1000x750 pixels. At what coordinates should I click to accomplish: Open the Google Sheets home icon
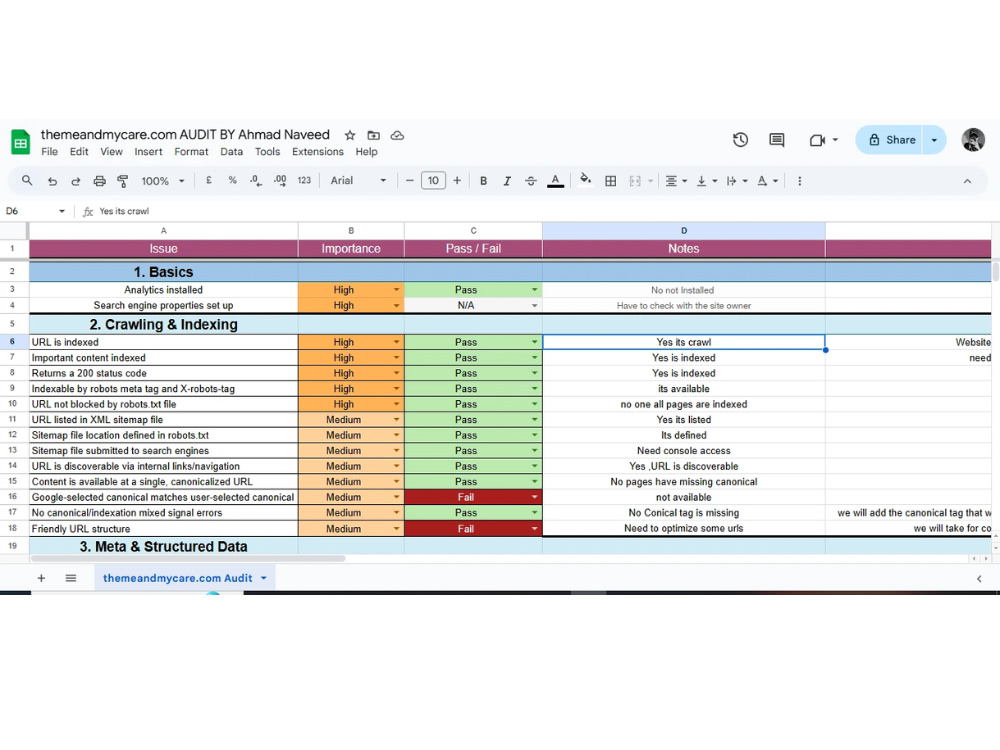(x=20, y=142)
